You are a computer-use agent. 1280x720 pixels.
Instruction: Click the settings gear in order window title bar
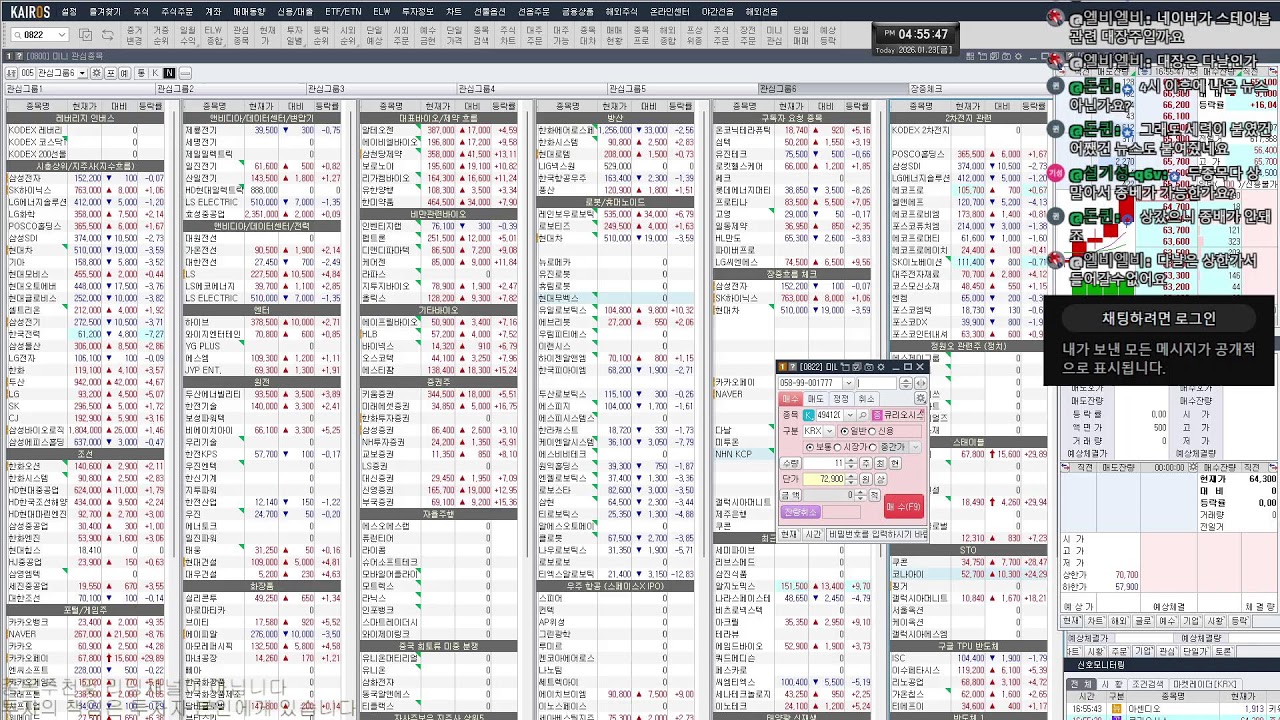pos(881,367)
